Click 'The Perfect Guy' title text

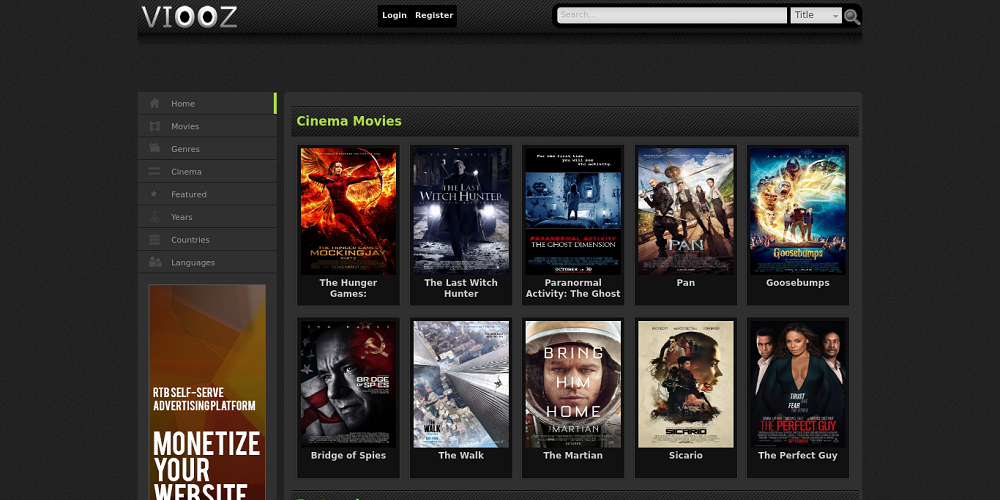pos(798,455)
